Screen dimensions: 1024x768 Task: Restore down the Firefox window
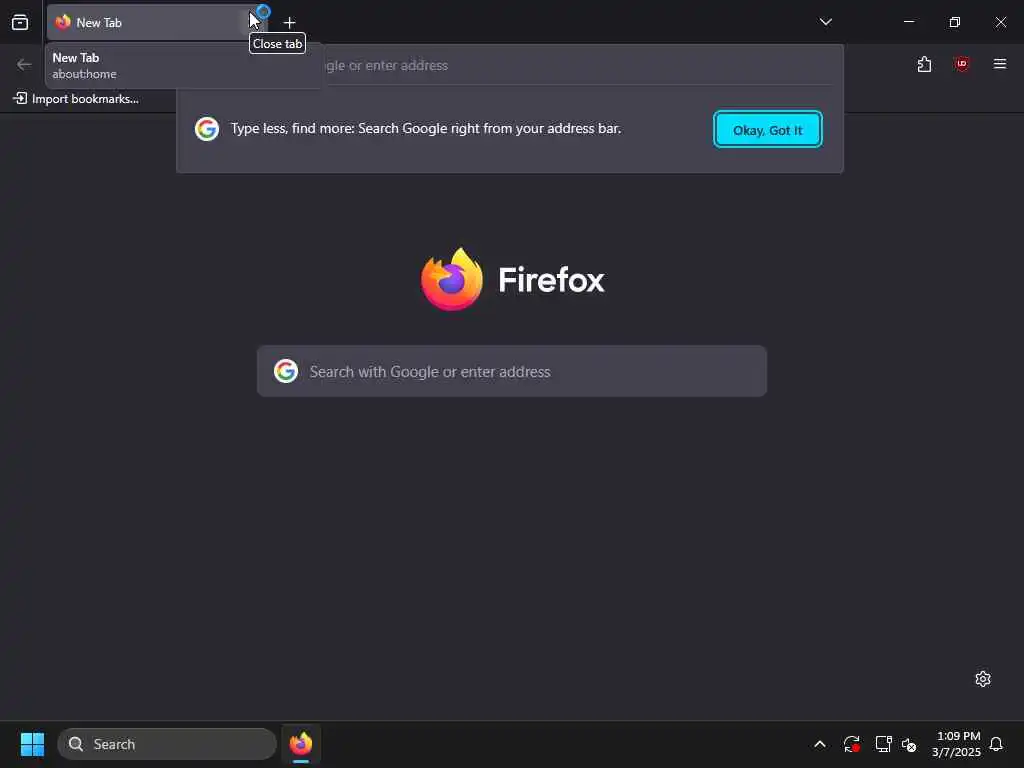click(955, 22)
